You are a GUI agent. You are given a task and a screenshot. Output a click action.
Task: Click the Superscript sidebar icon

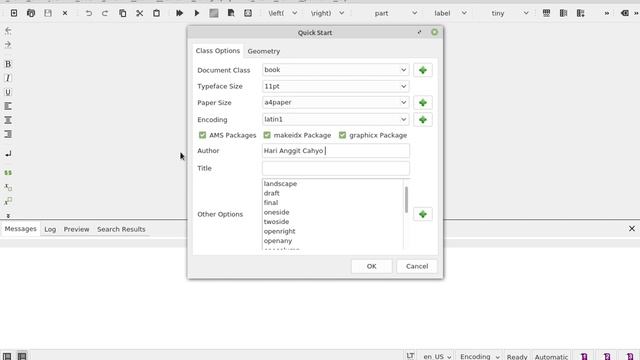click(8, 201)
